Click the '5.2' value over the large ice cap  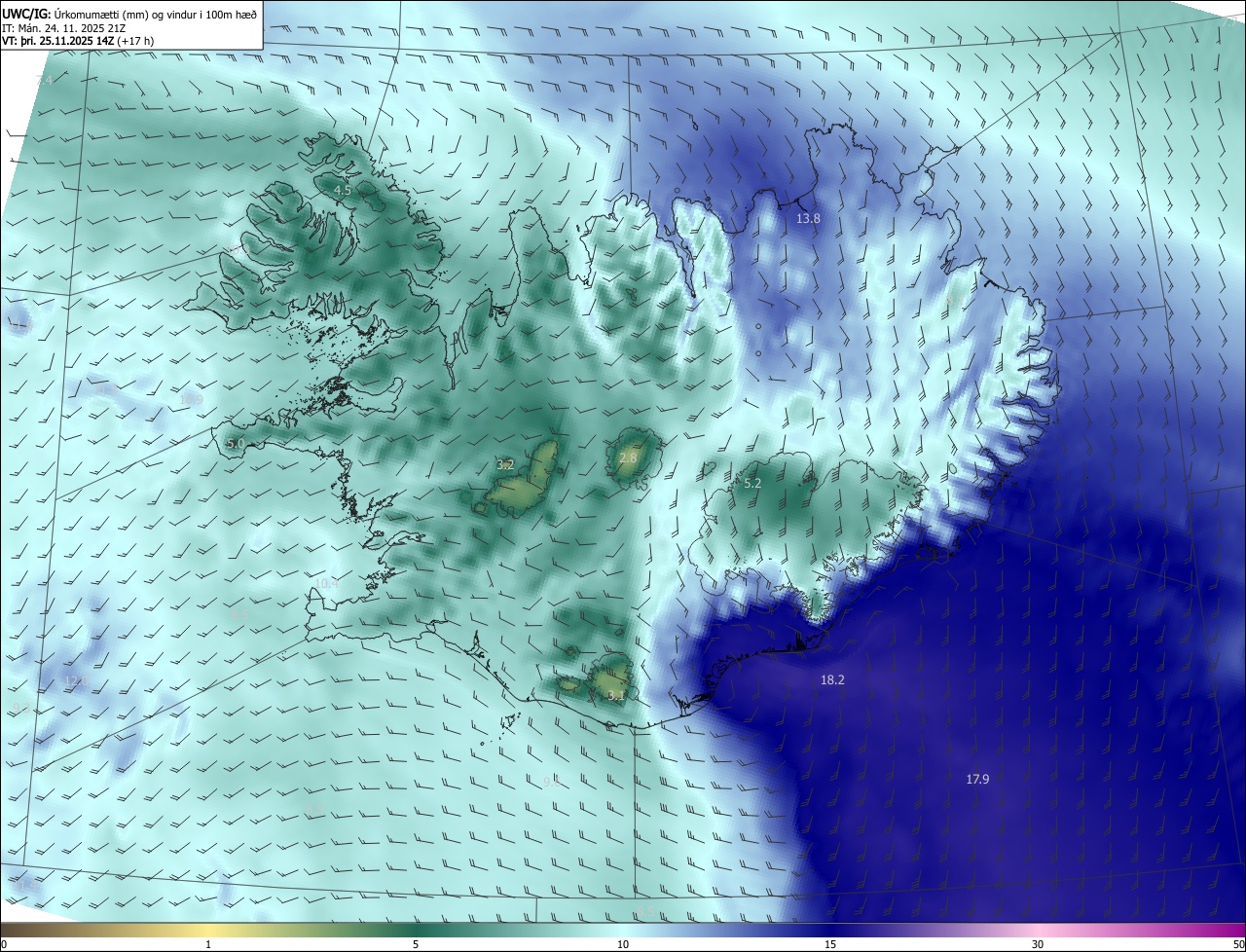752,483
